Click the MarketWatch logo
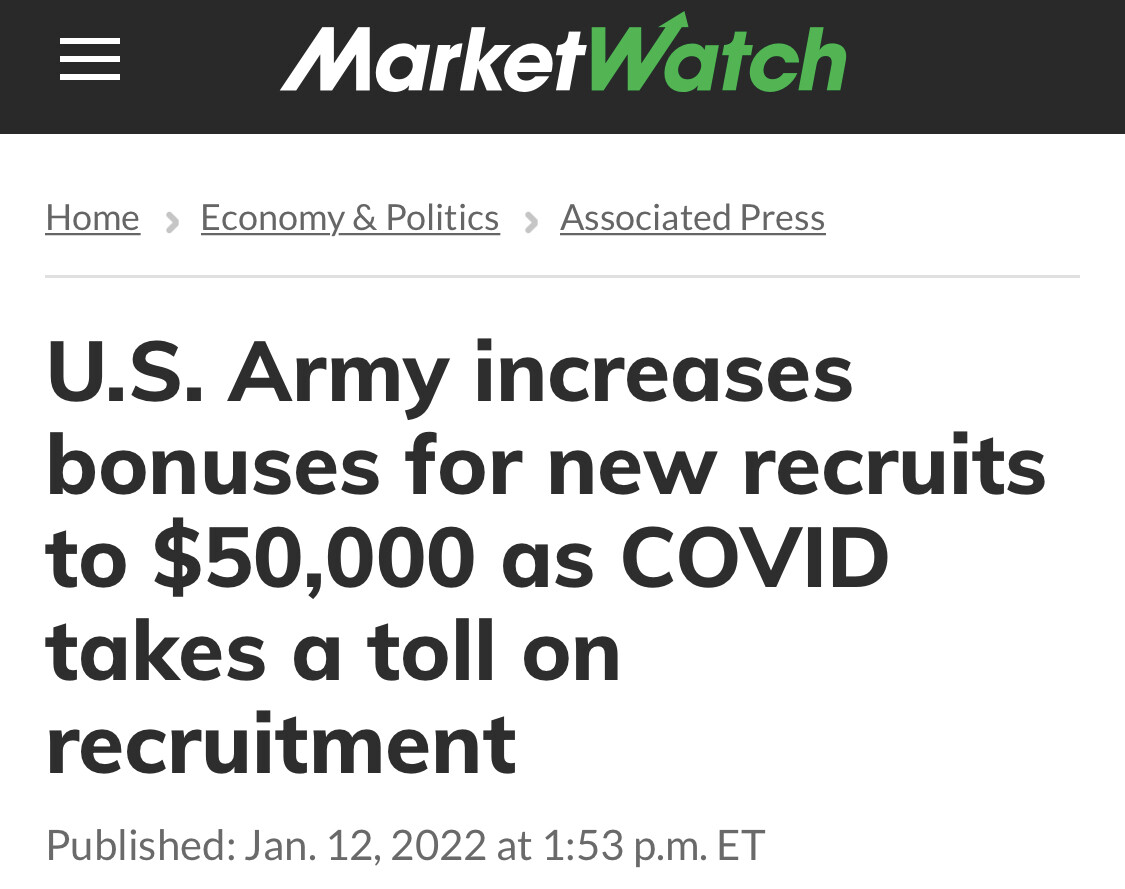Image resolution: width=1125 pixels, height=889 pixels. click(x=563, y=59)
